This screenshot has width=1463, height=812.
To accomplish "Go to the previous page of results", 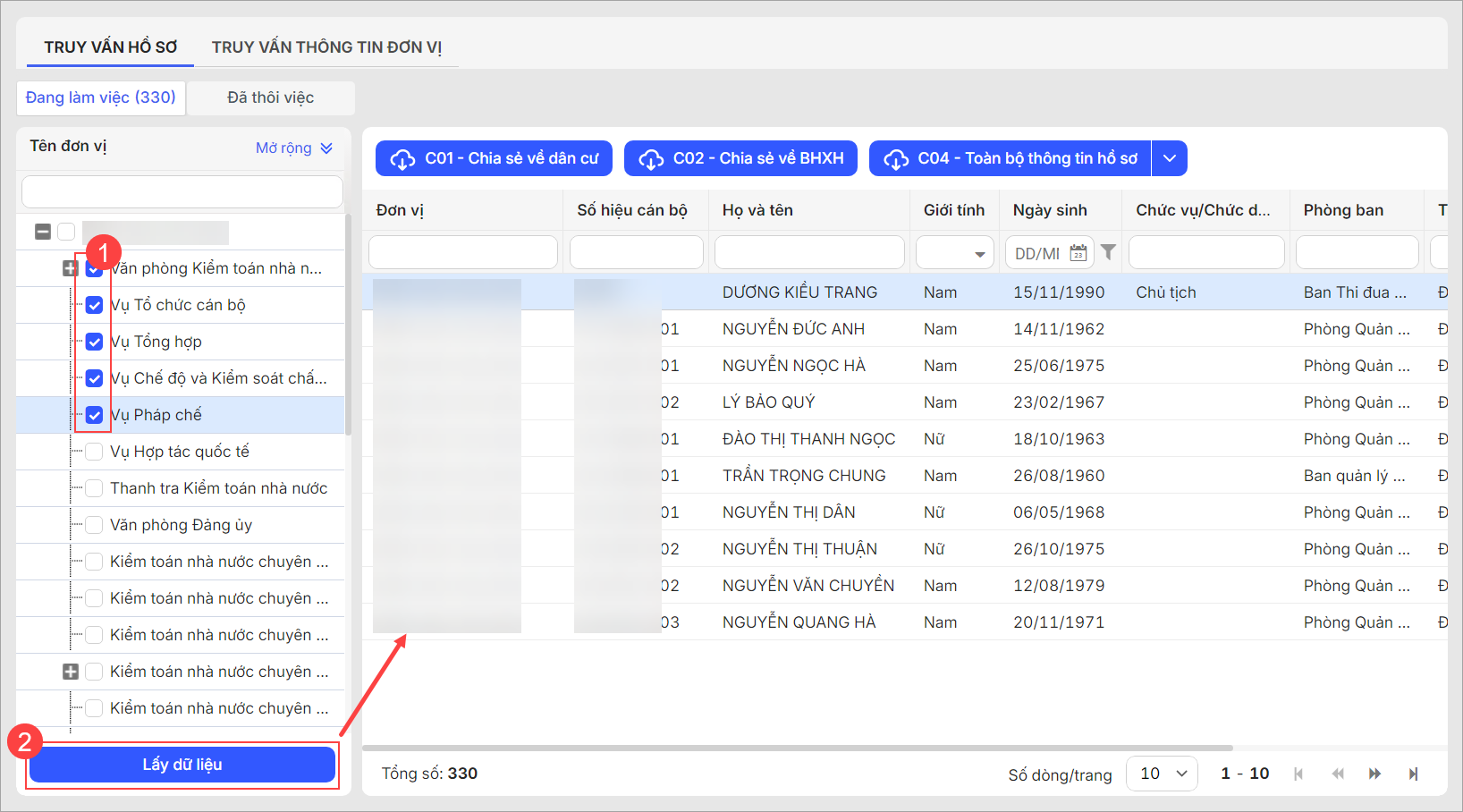I will (1337, 774).
